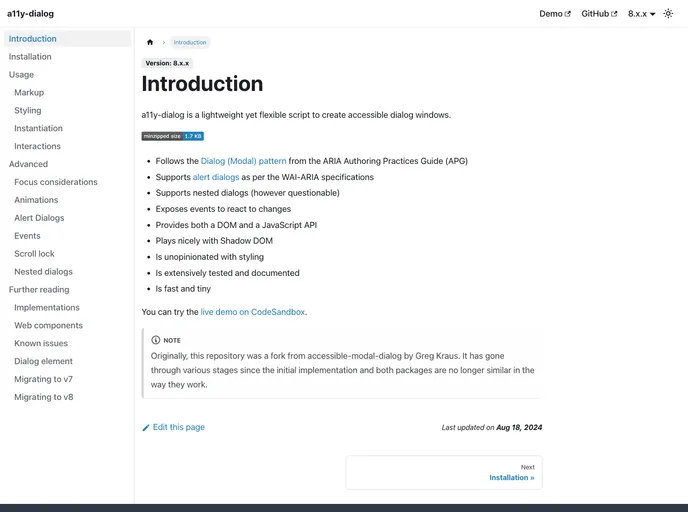Open the Demo external link

(x=554, y=14)
